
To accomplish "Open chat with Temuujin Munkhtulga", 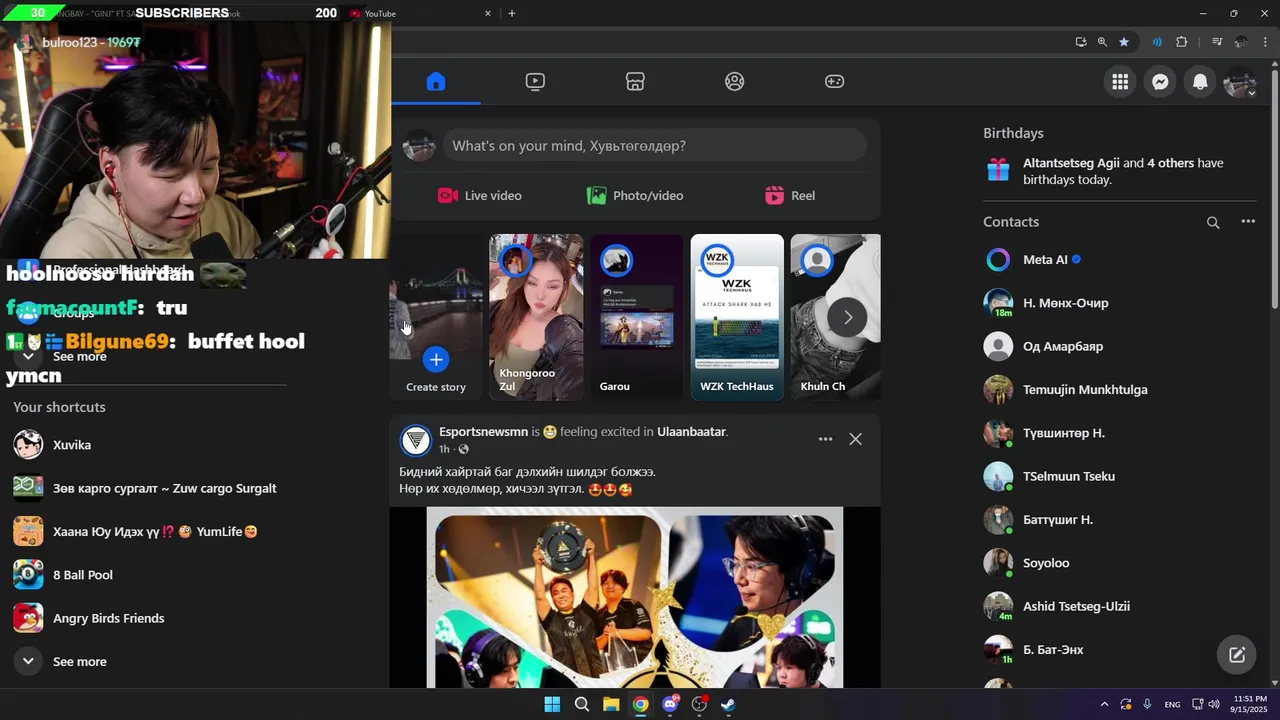I will click(x=1120, y=390).
